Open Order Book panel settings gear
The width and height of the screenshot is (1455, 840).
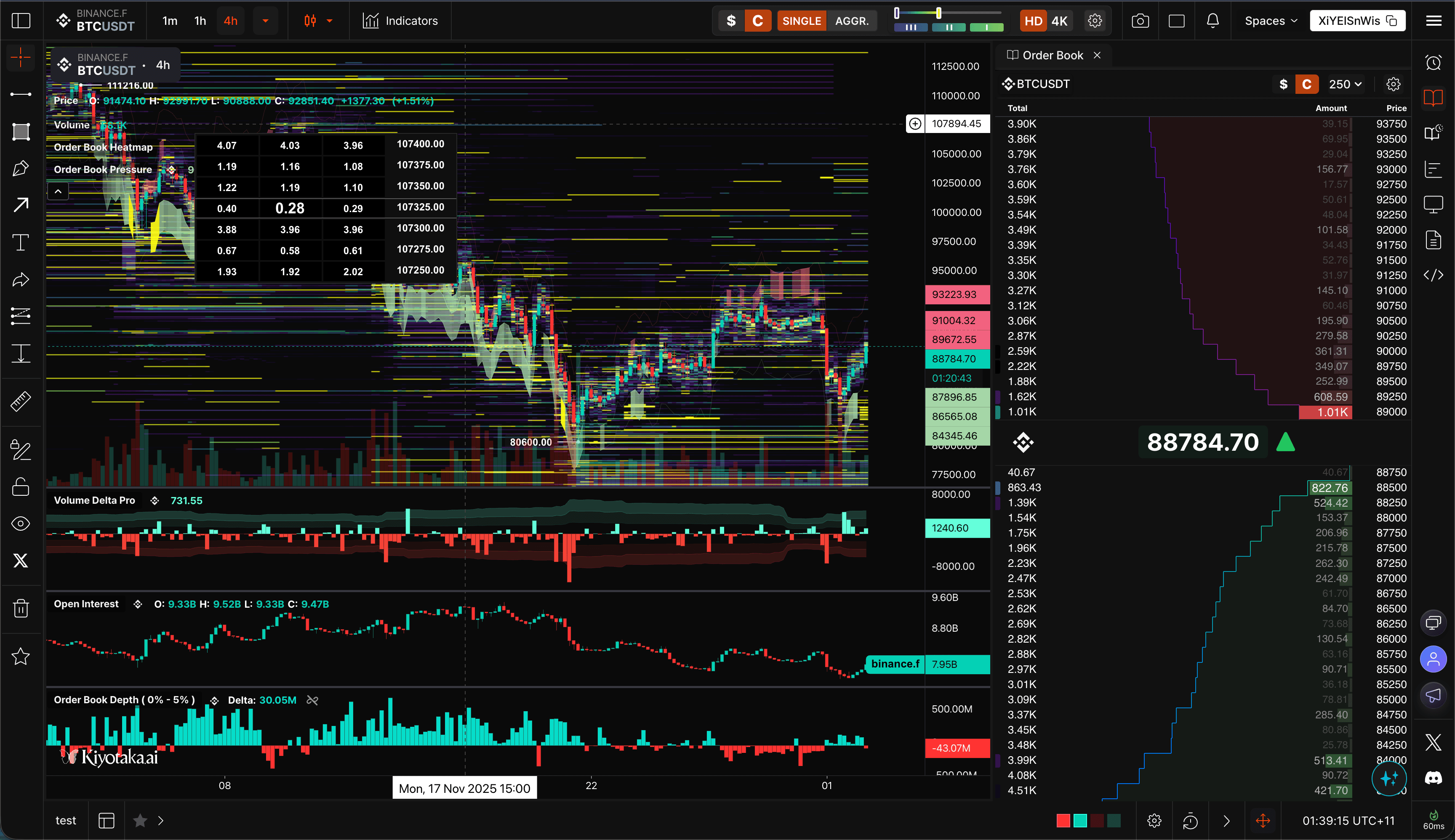1393,84
